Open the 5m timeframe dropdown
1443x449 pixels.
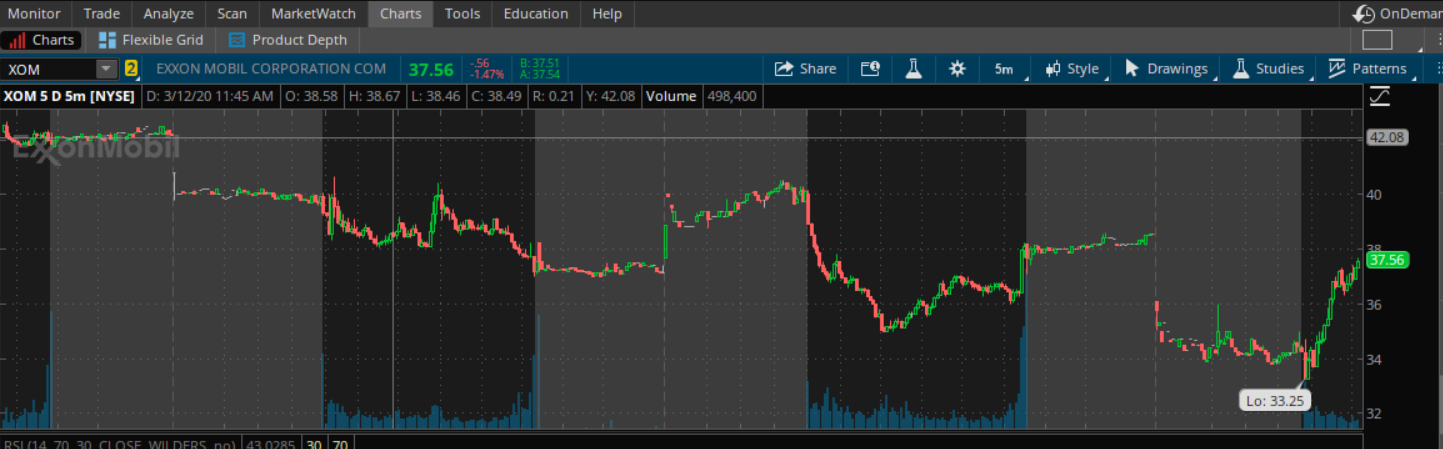[1004, 69]
